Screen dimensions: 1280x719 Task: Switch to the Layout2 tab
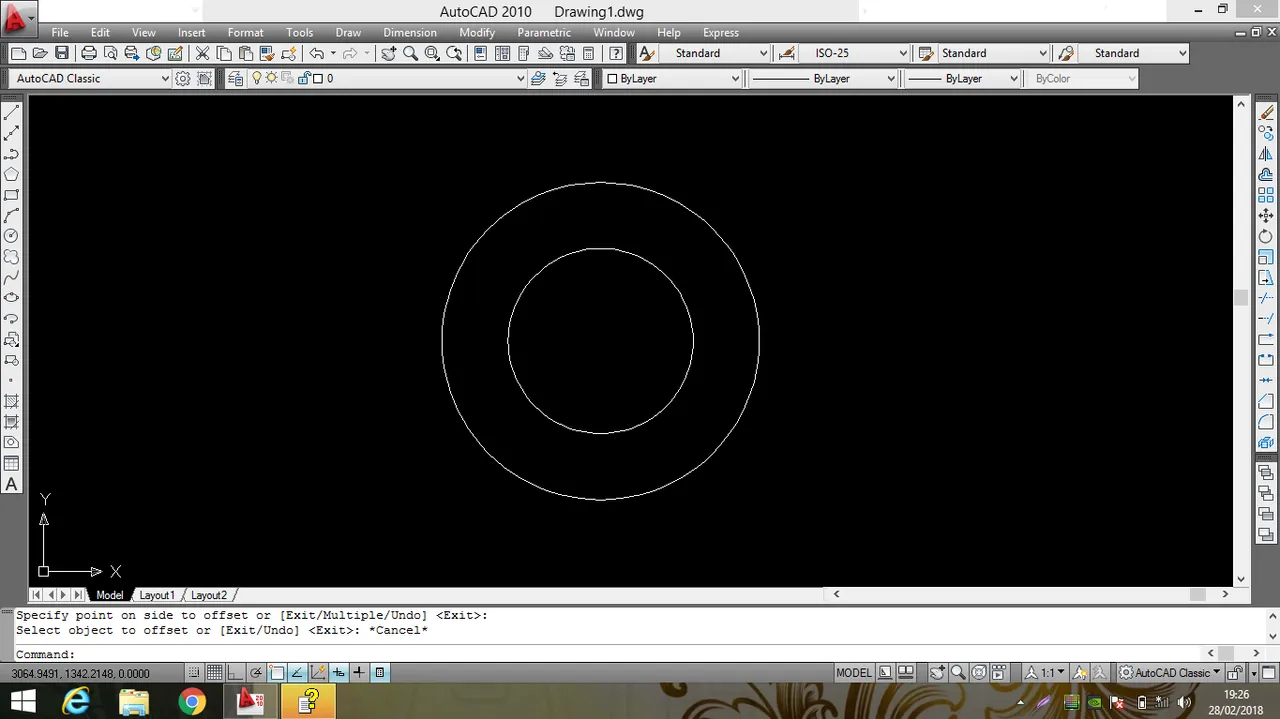(209, 595)
